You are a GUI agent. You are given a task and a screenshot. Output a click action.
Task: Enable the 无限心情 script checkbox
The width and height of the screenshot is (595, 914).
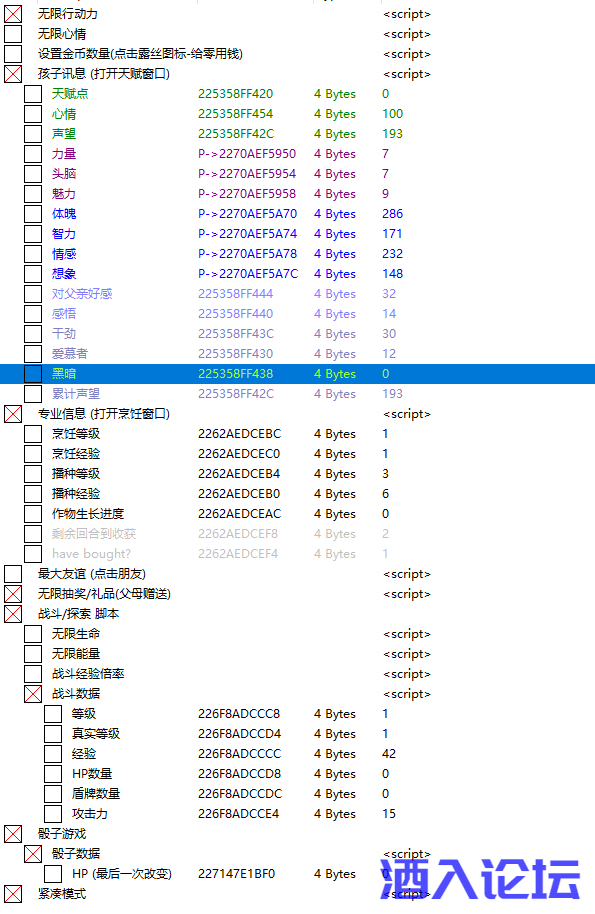pos(13,34)
